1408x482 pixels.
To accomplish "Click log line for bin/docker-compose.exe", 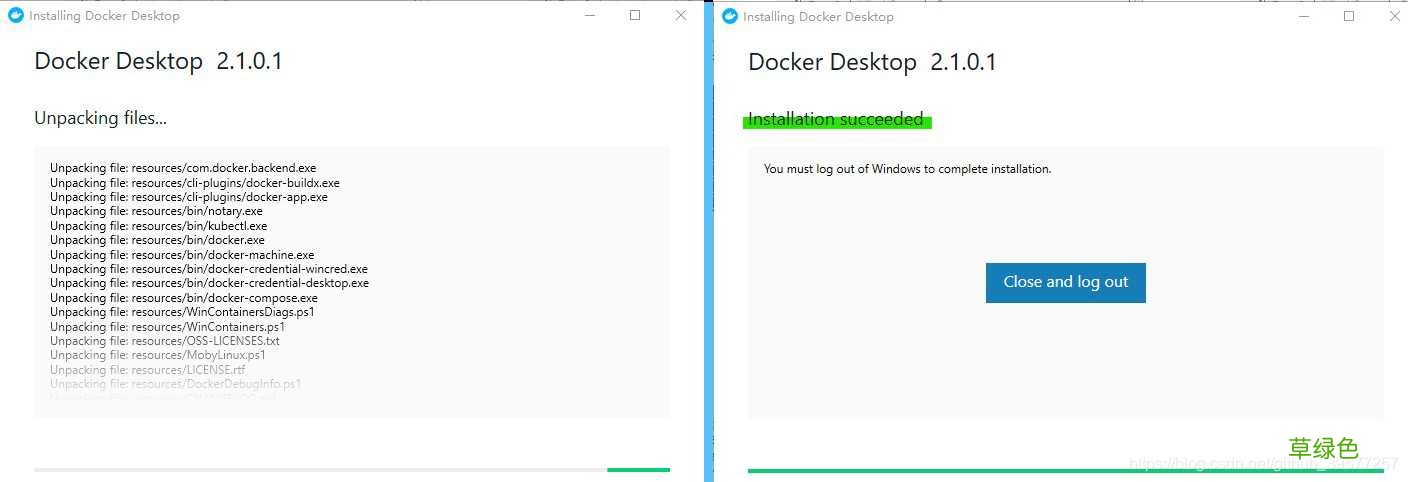I will (184, 298).
